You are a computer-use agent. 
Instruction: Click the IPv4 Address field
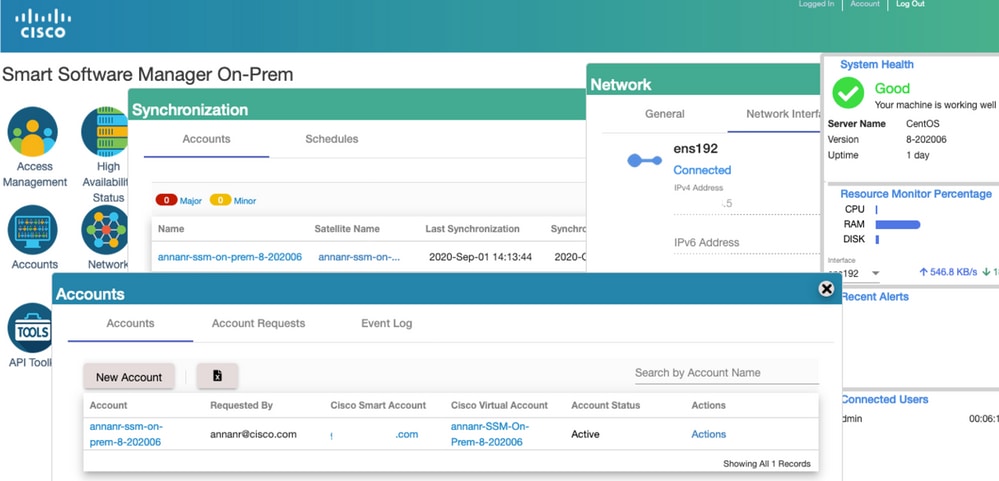coord(747,203)
